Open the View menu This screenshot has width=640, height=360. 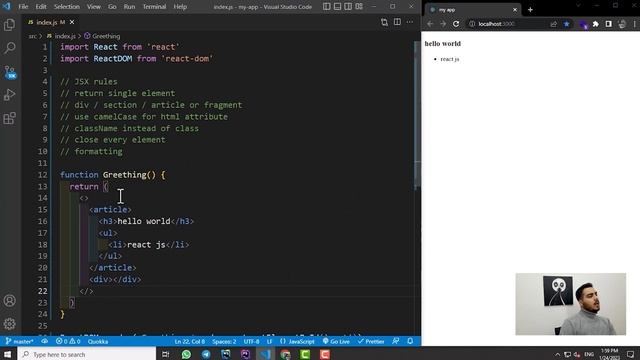[93, 7]
